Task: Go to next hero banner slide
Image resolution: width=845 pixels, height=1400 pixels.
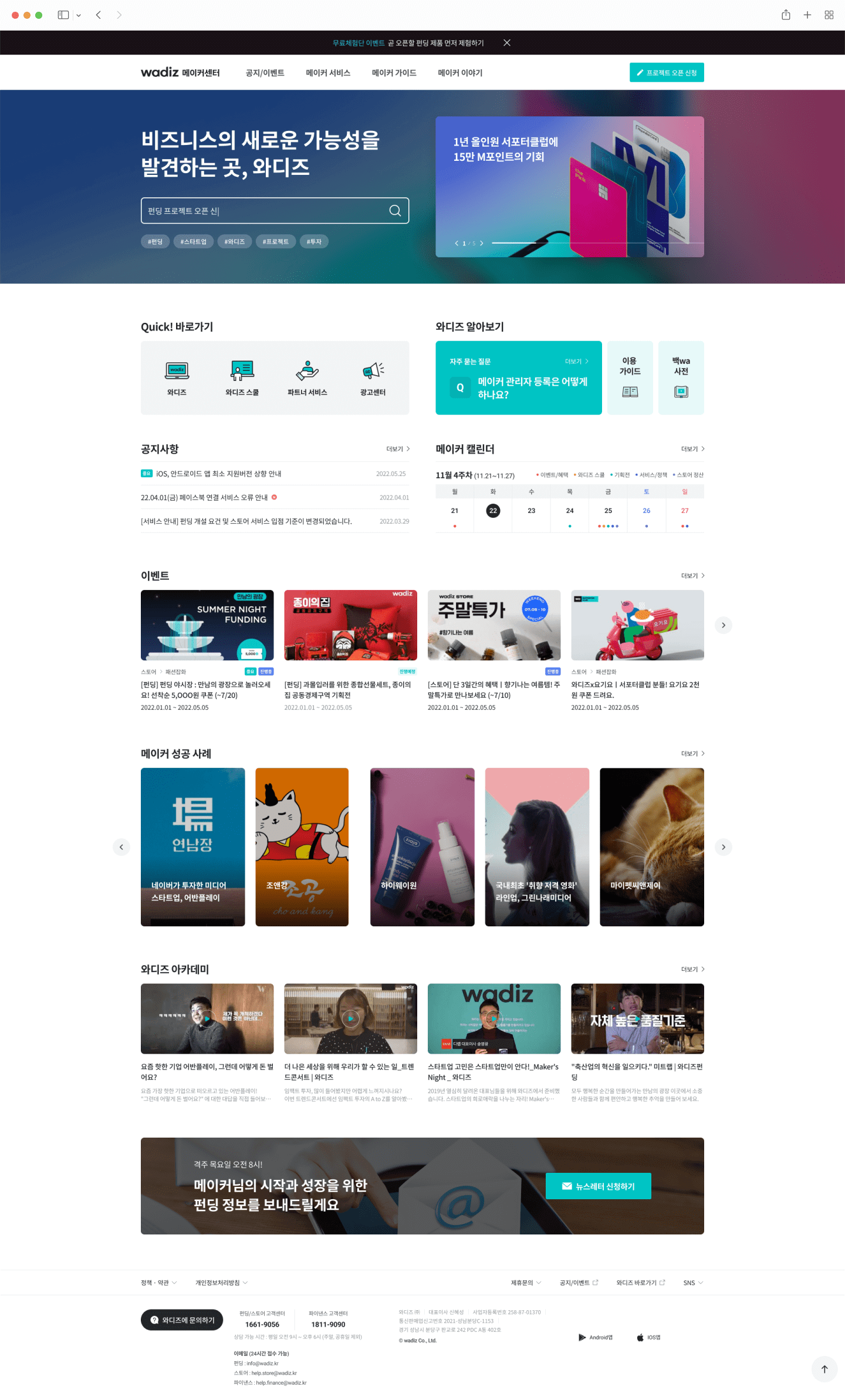Action: pyautogui.click(x=482, y=243)
